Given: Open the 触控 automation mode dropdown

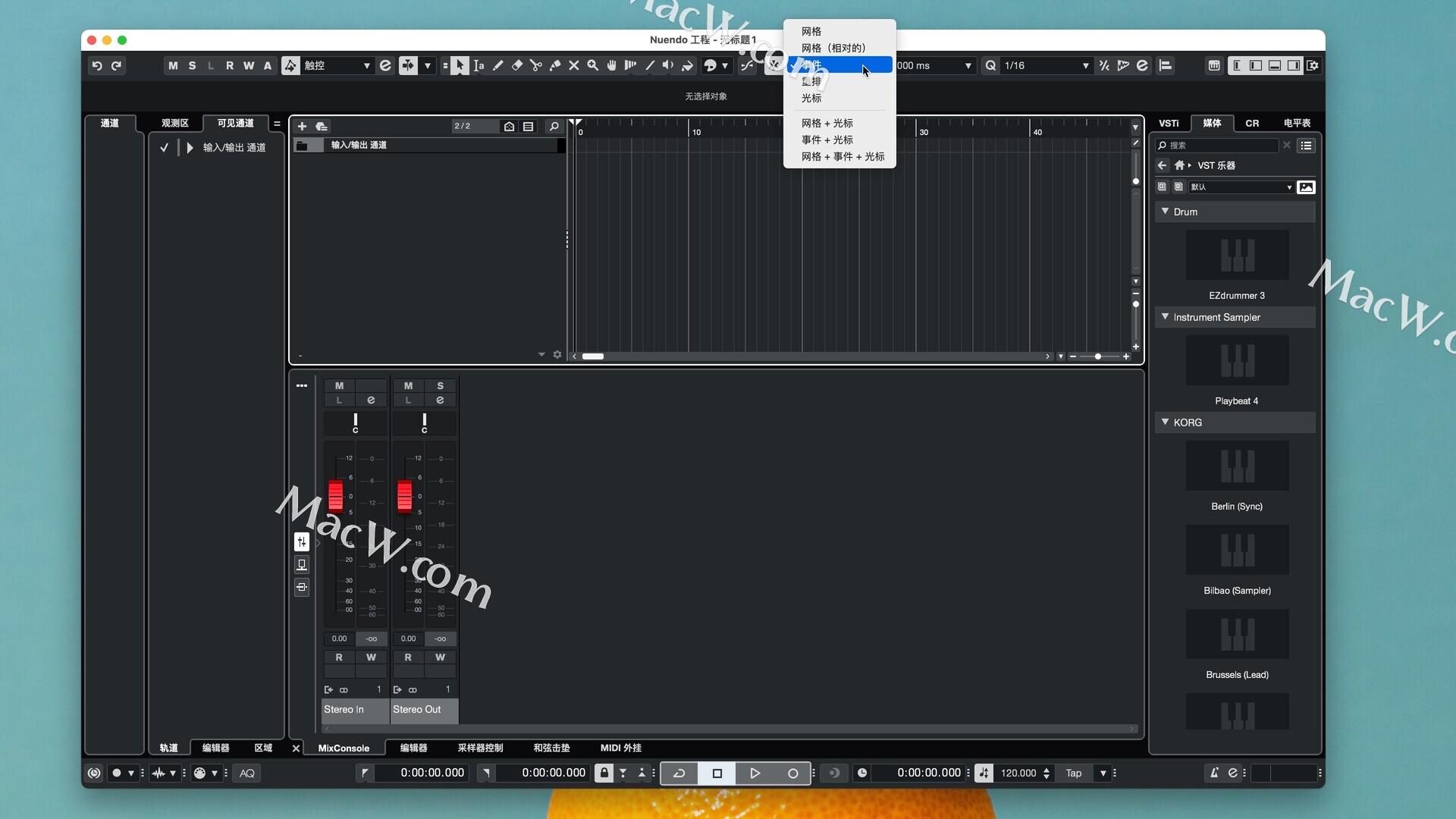Looking at the screenshot, I should coord(337,66).
